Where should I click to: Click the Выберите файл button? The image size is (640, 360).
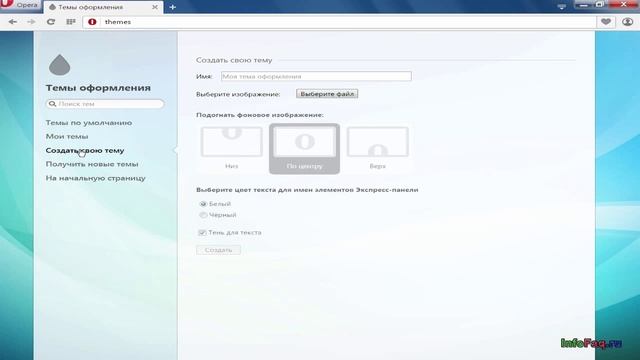pyautogui.click(x=327, y=94)
